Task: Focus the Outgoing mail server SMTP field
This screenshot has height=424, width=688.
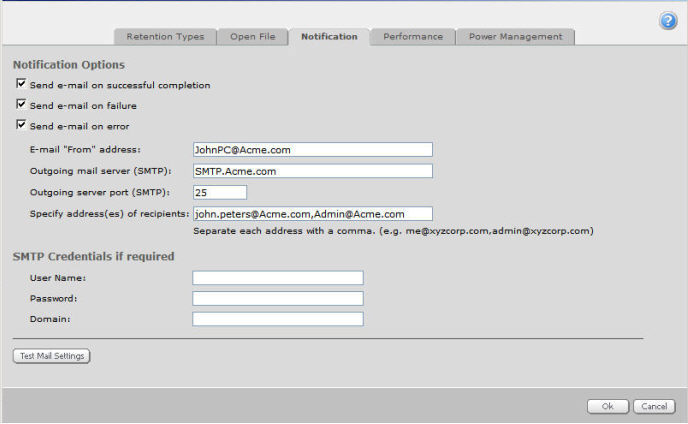Action: coord(312,171)
